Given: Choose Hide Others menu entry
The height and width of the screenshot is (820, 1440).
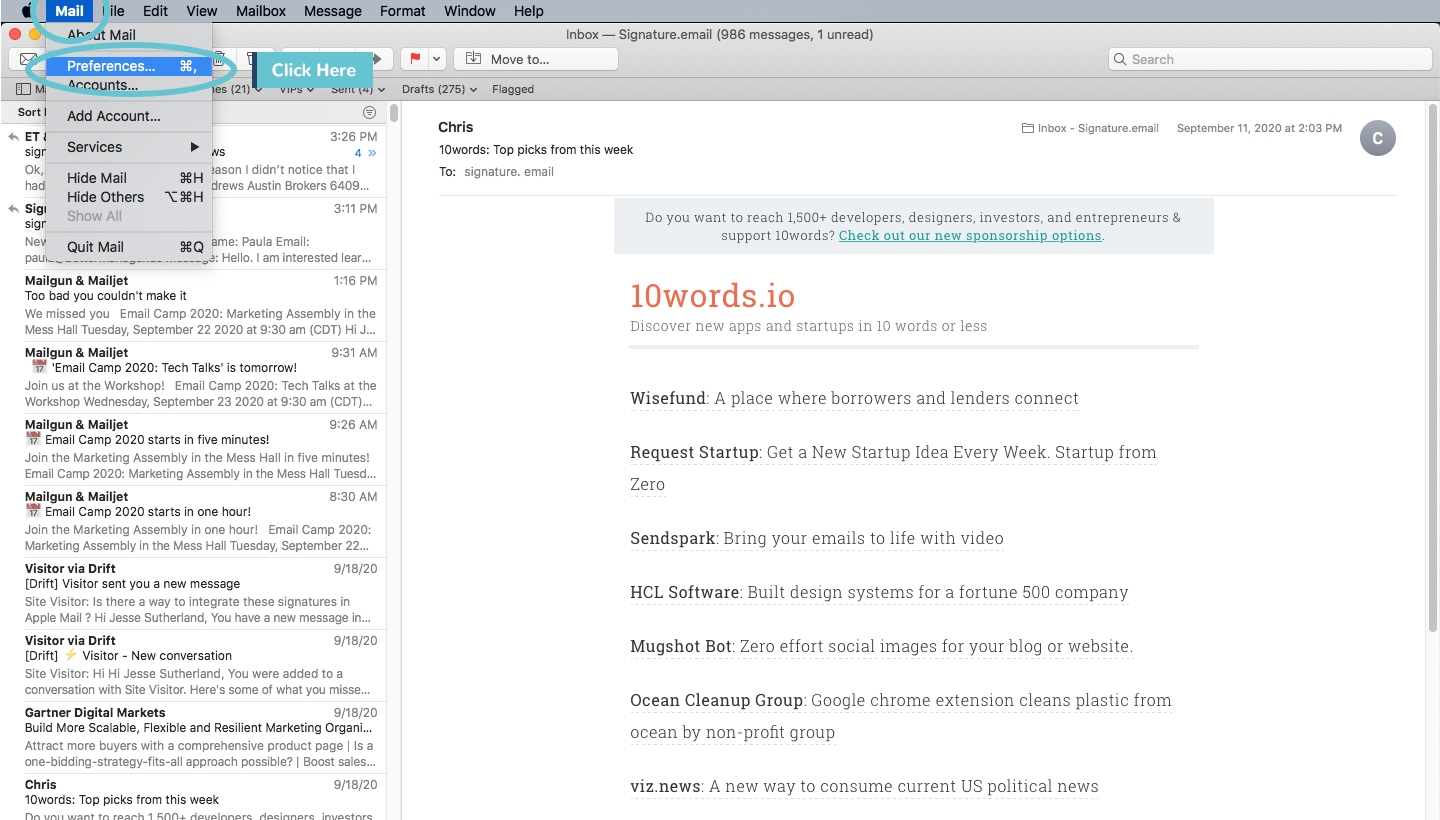Looking at the screenshot, I should tap(129, 197).
